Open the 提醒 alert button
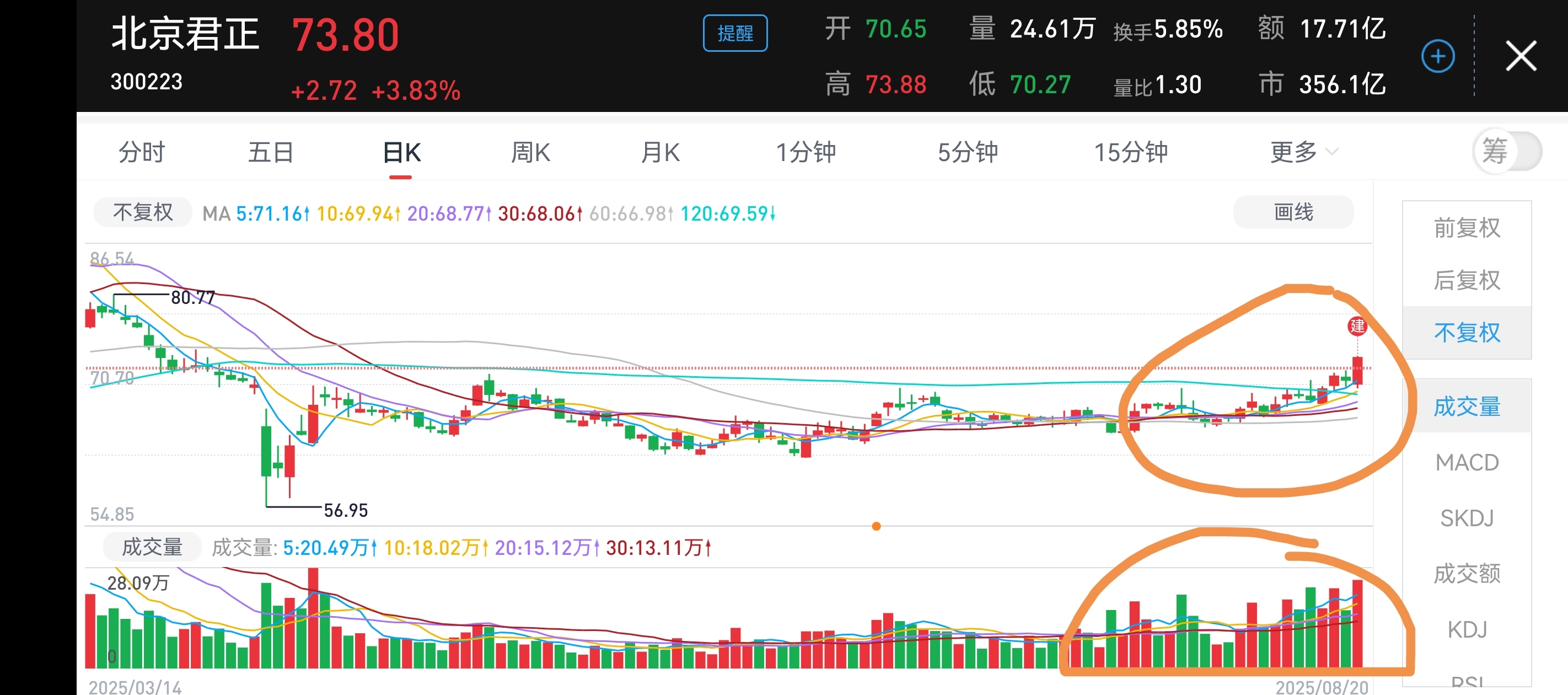Viewport: 1568px width, 695px height. (x=735, y=34)
